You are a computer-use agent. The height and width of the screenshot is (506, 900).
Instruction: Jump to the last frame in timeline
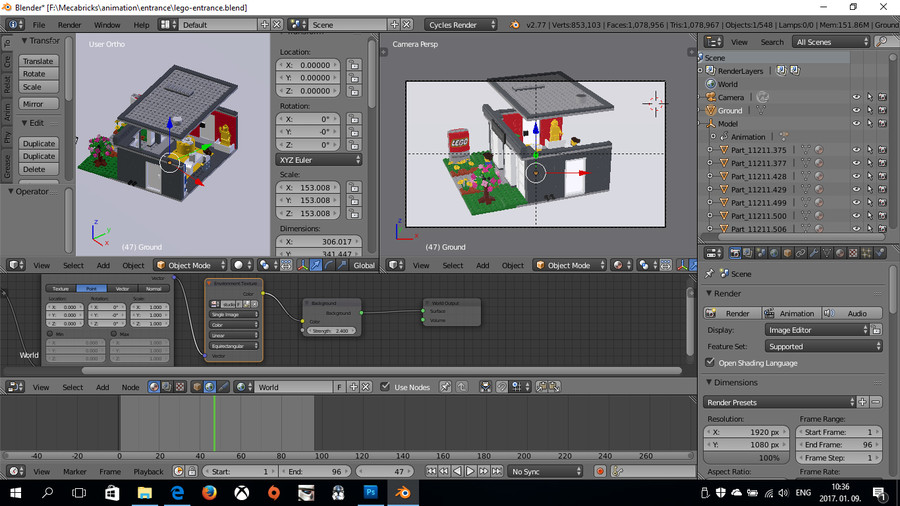[496, 472]
